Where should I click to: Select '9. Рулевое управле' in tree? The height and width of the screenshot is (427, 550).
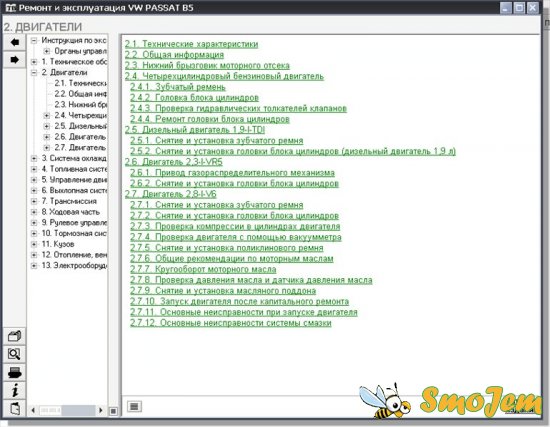74,222
